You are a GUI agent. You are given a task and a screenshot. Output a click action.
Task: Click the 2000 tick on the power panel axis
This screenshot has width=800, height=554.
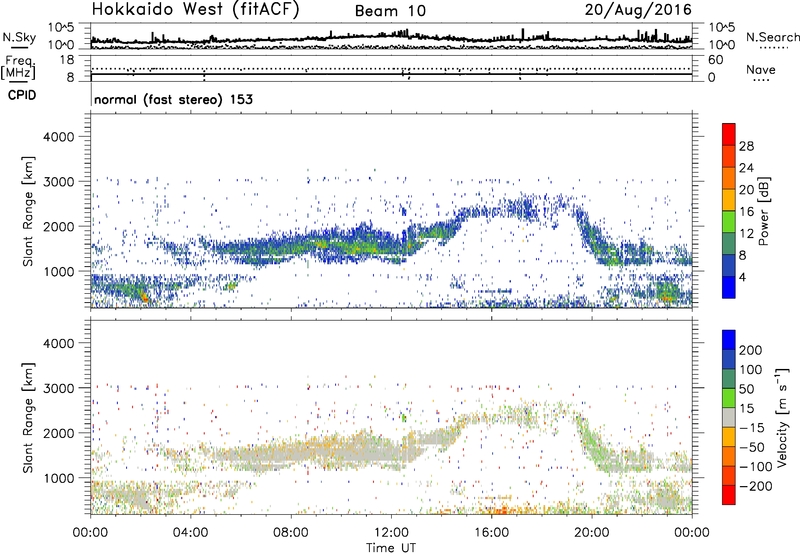pyautogui.click(x=59, y=226)
